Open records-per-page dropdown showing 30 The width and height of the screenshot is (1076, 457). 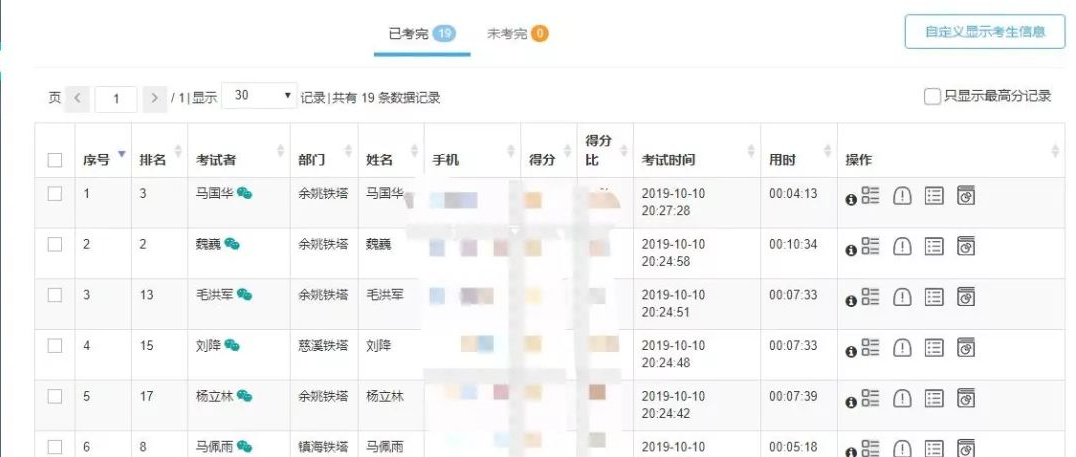[x=260, y=97]
